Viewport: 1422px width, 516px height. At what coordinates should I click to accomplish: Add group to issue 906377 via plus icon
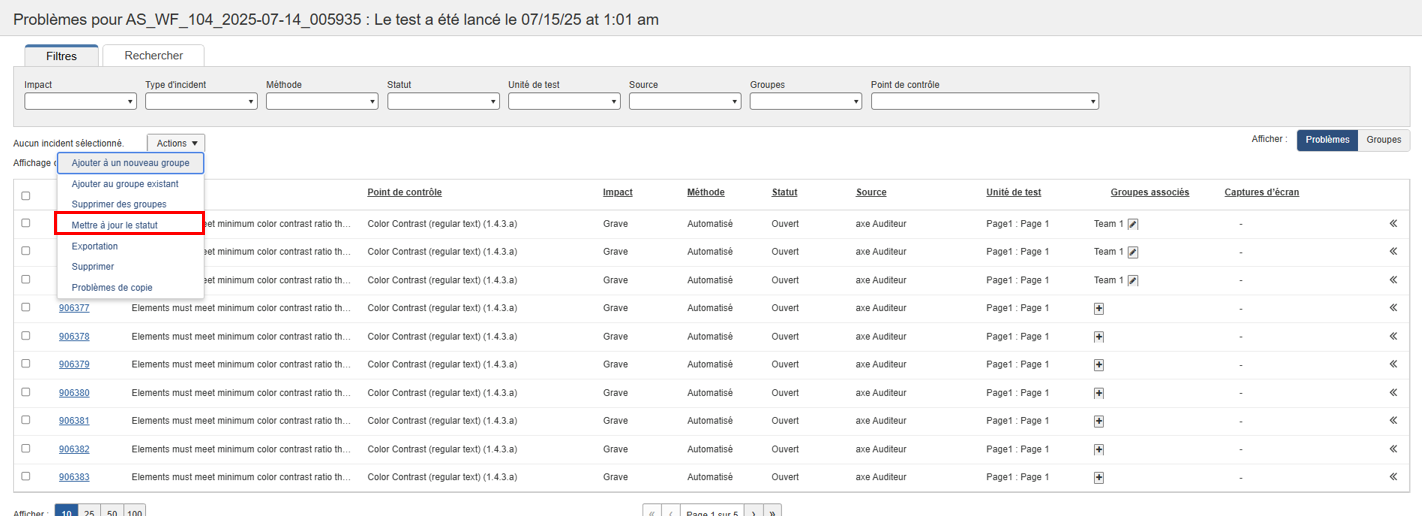tap(1099, 309)
